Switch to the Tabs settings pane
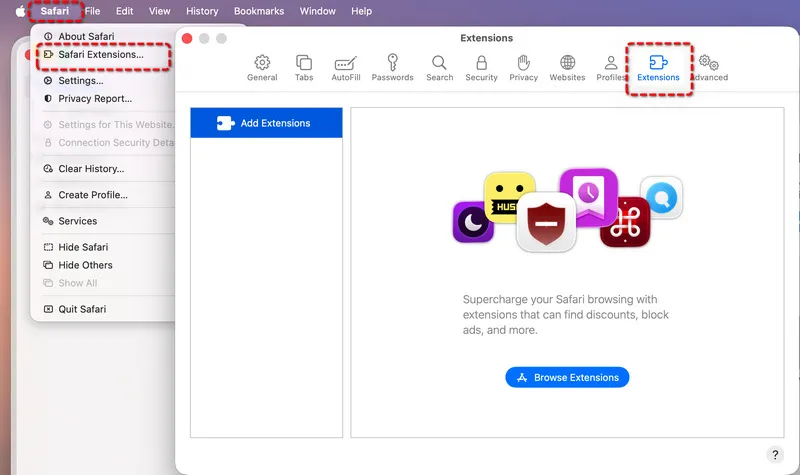Screen dimensions: 800x475 304,68
